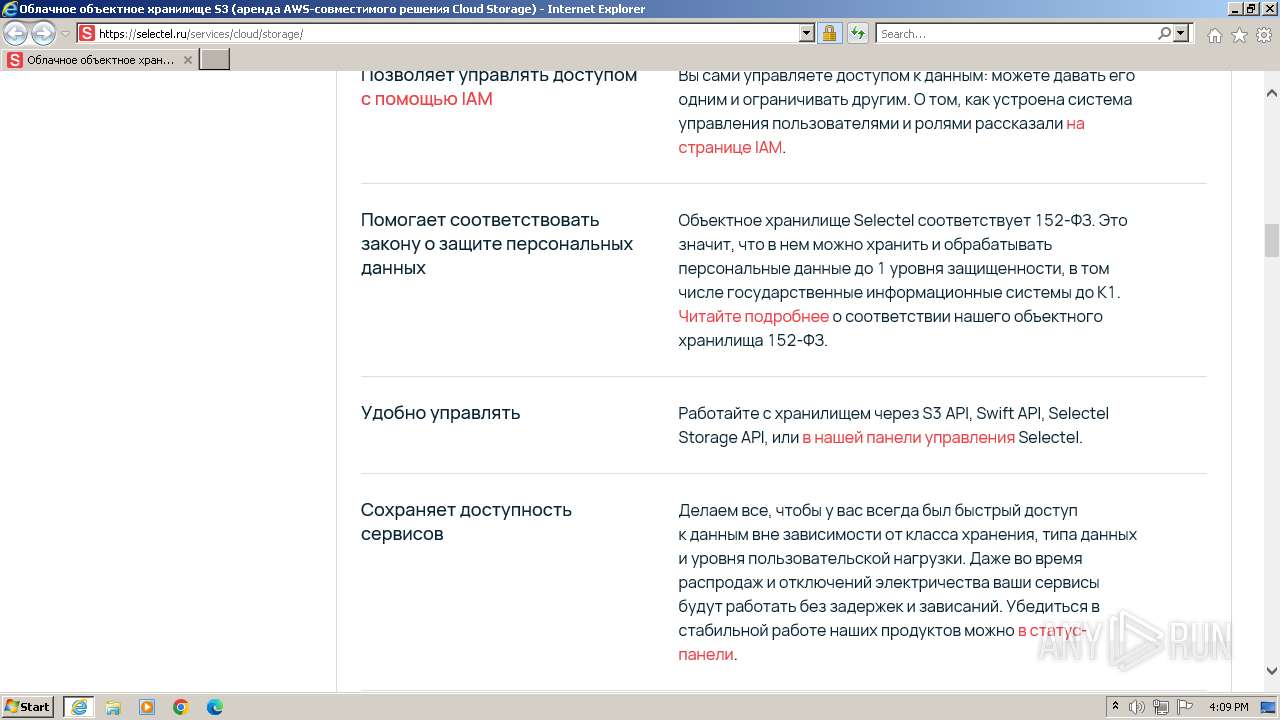Click the Selectel site icon in address bar
This screenshot has width=1280, height=720.
tap(87, 34)
